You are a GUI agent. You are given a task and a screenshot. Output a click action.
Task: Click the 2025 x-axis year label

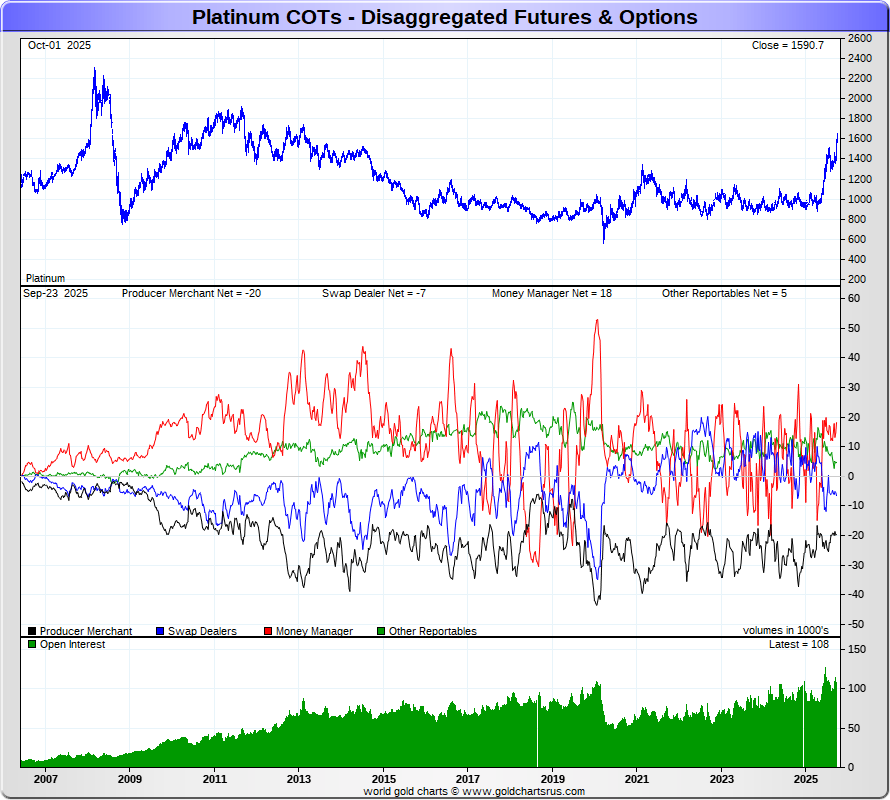[805, 779]
